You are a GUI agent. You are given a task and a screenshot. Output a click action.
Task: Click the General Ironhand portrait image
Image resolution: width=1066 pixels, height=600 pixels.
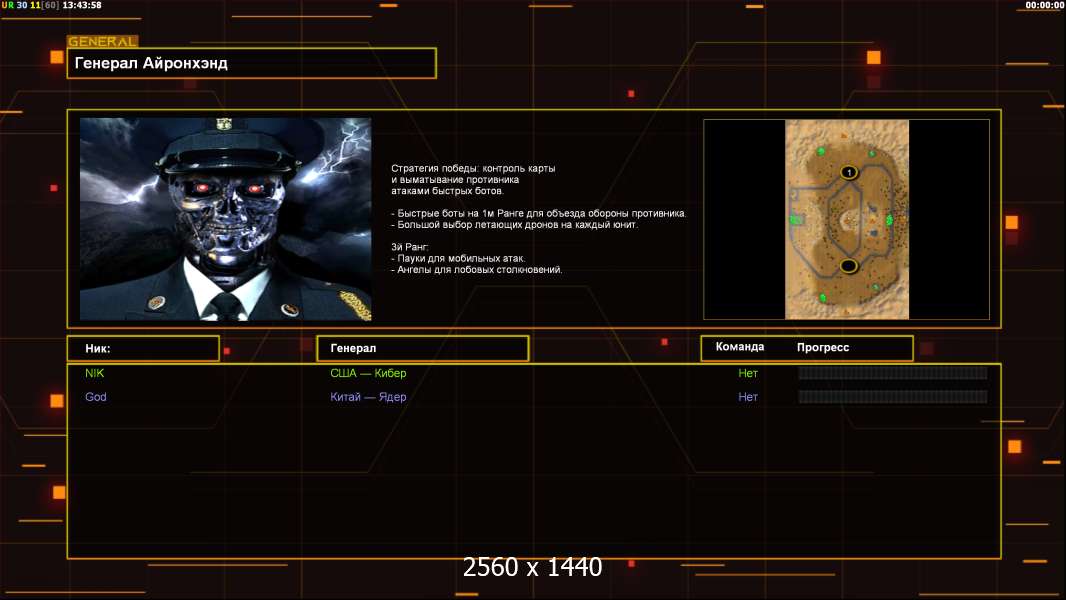226,219
